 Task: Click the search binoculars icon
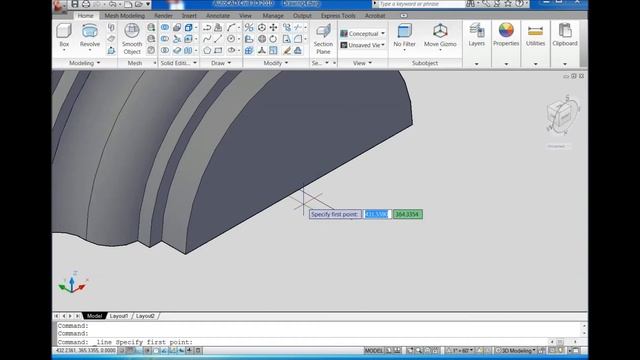(x=470, y=4)
